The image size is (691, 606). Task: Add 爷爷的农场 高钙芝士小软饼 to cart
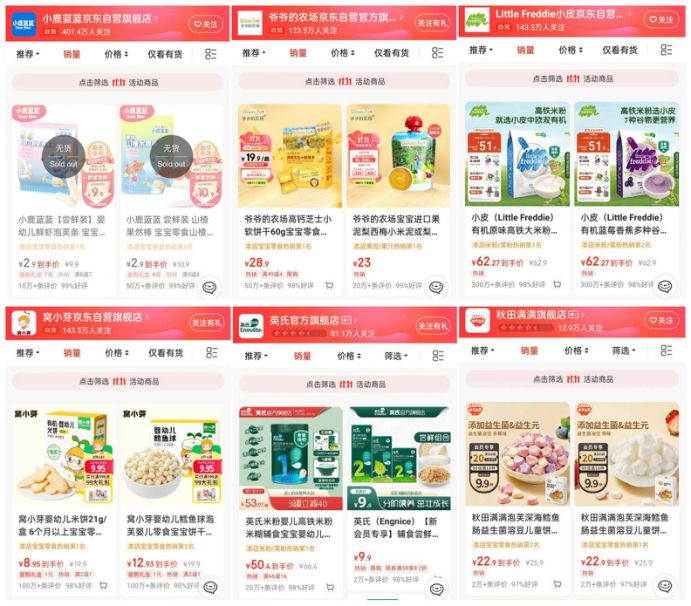329,286
